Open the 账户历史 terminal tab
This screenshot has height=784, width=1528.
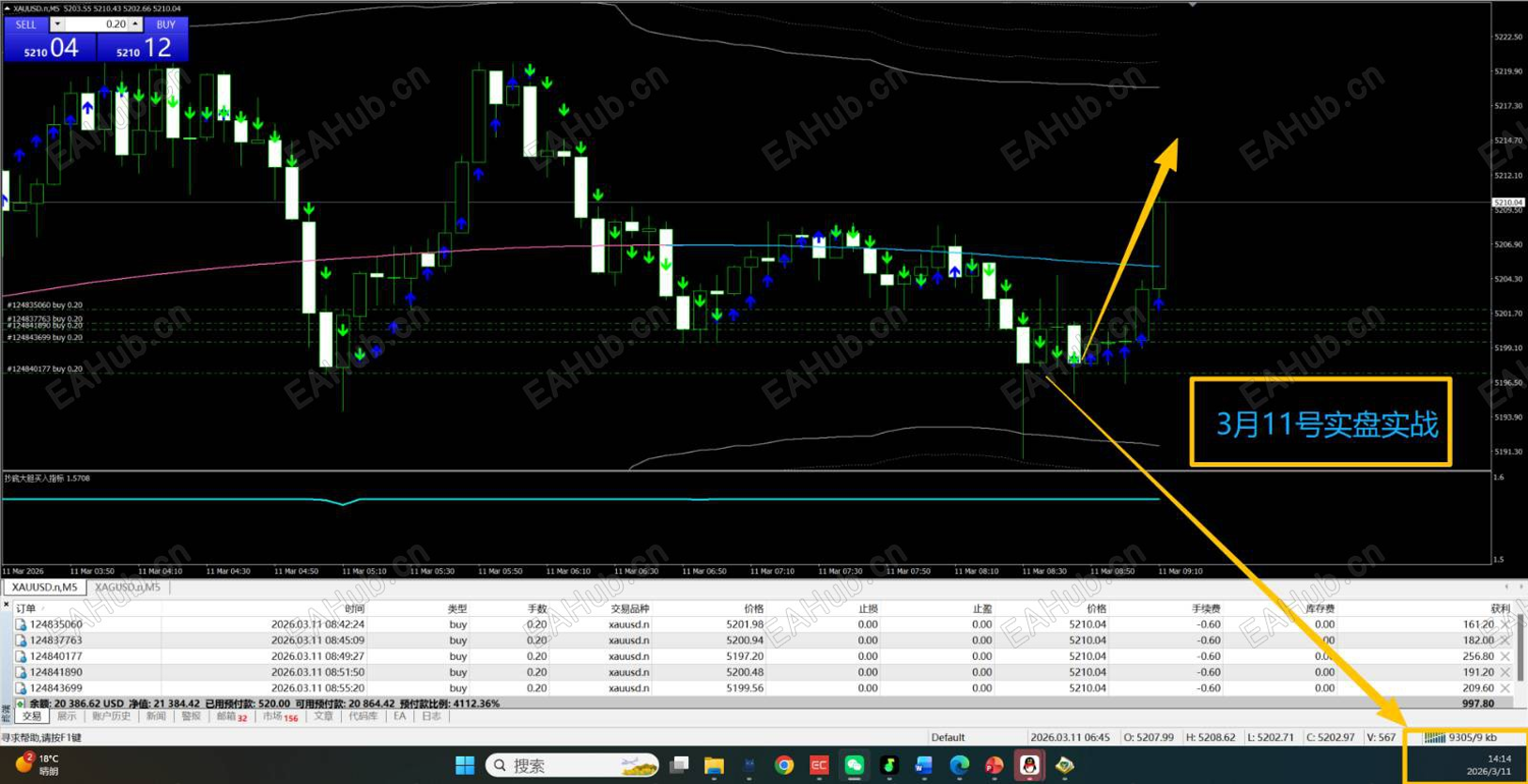(111, 716)
